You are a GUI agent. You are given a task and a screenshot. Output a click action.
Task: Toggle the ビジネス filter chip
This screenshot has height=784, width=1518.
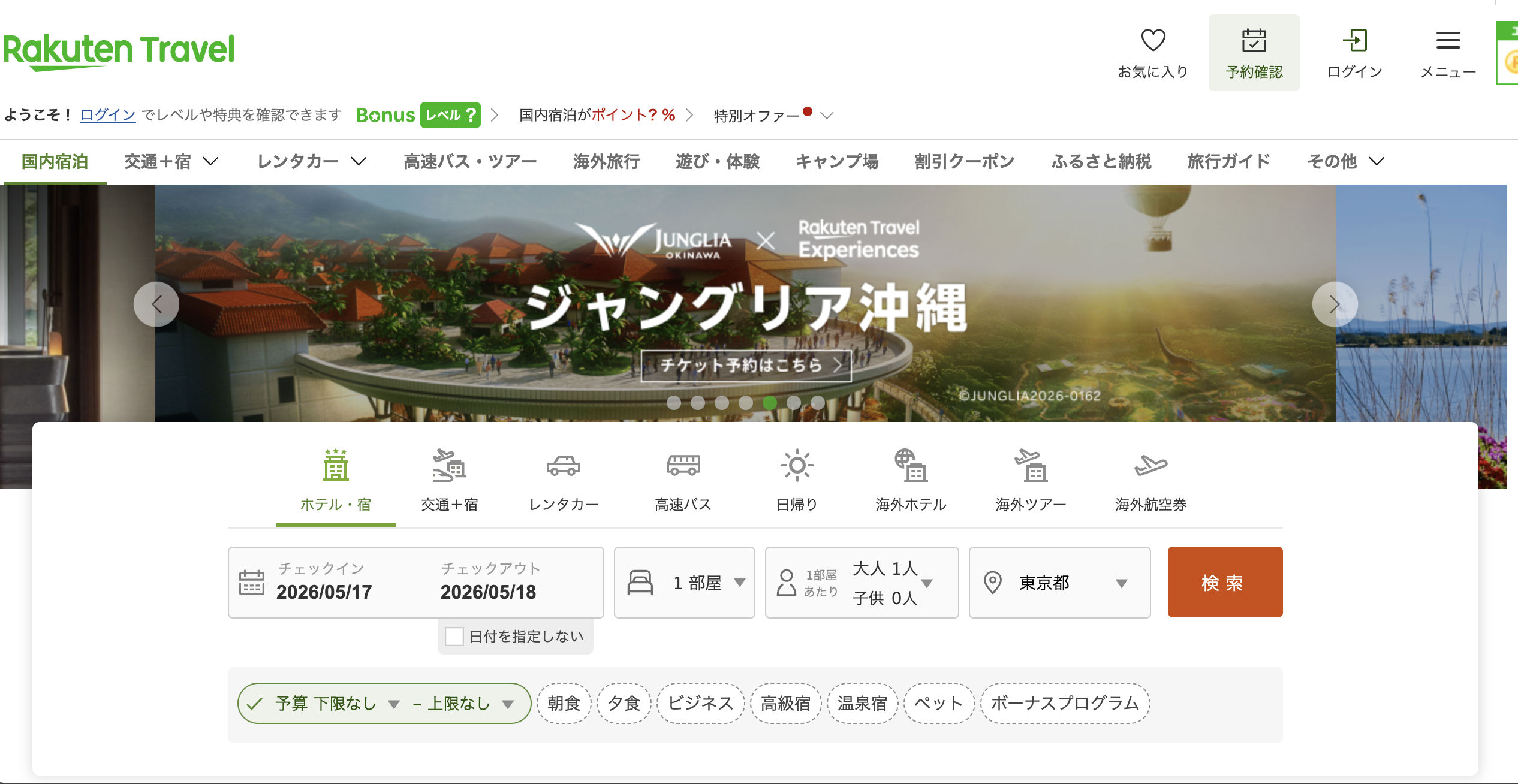click(701, 703)
